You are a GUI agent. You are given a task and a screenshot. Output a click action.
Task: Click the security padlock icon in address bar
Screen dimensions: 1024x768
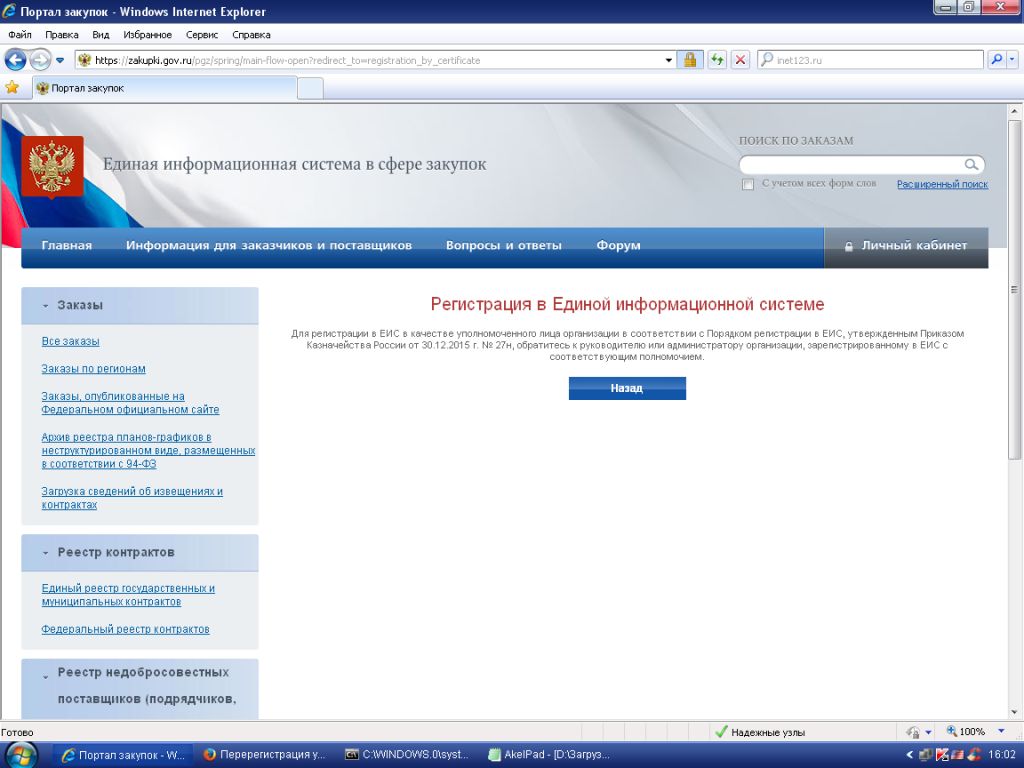coord(690,60)
